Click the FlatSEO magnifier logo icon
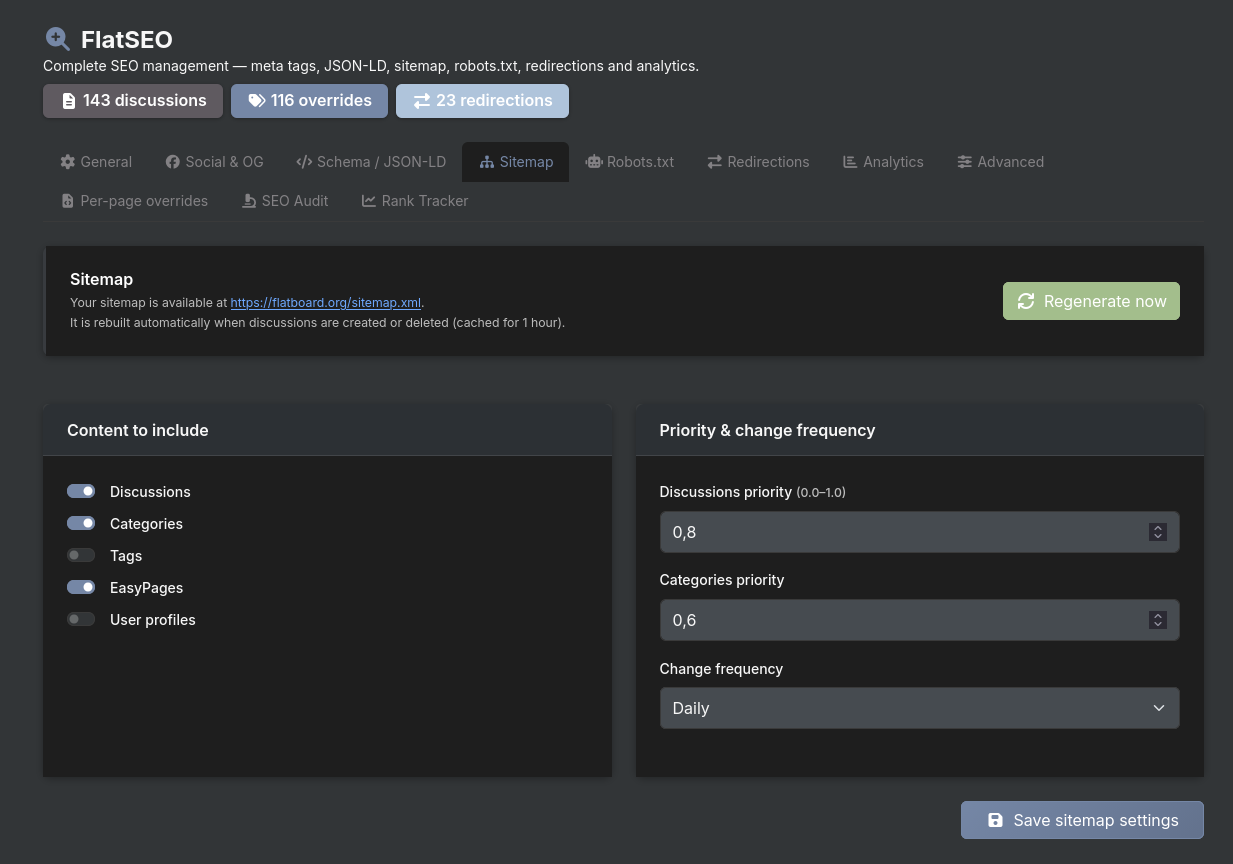The image size is (1233, 864). click(58, 39)
